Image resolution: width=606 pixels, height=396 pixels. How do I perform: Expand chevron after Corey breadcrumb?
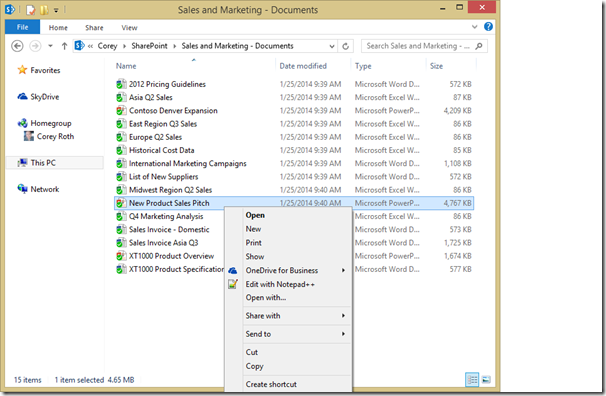(x=124, y=46)
